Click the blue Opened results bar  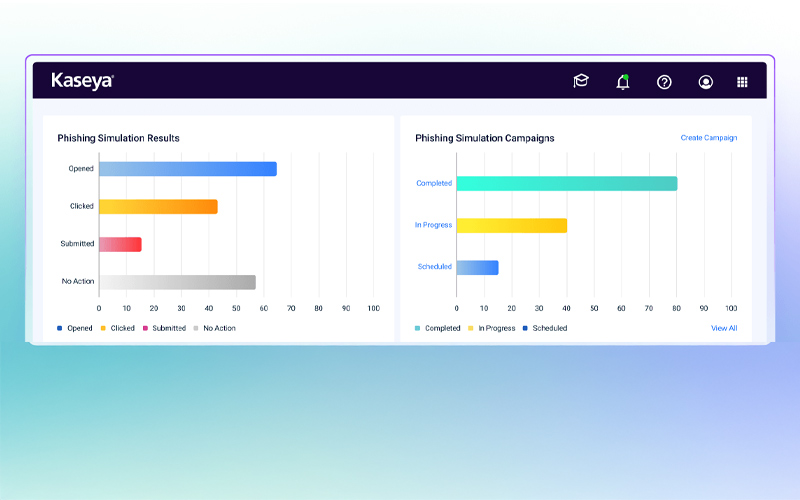point(187,169)
